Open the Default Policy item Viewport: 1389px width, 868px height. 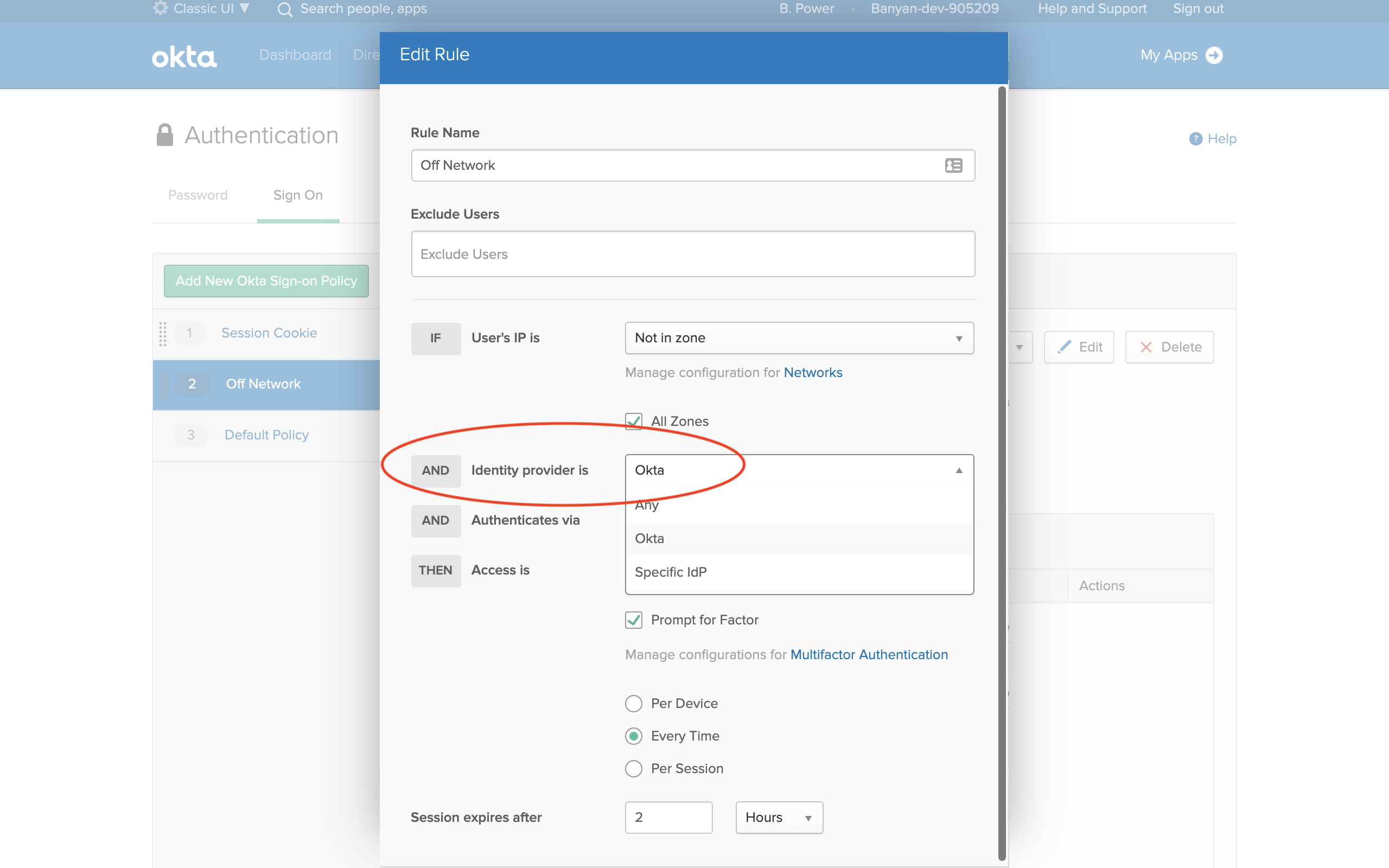(267, 435)
